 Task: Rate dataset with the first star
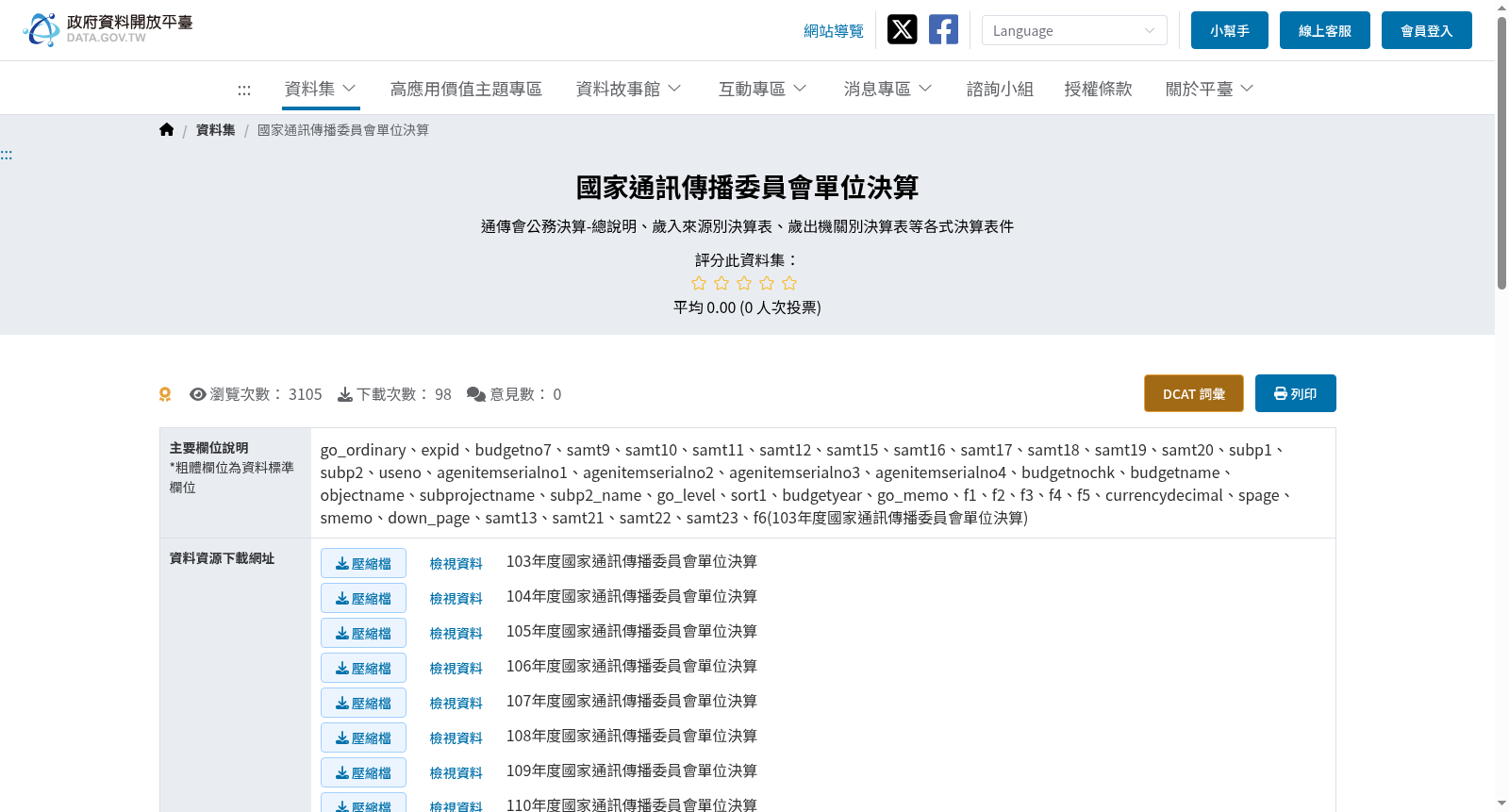[x=699, y=283]
